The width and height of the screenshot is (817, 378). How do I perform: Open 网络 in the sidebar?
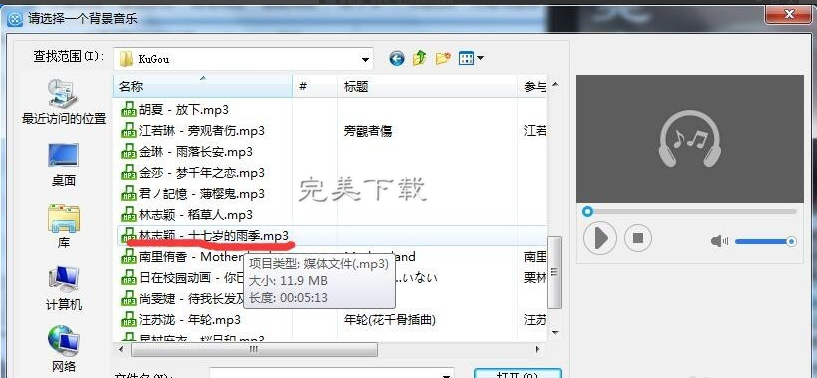tap(64, 349)
